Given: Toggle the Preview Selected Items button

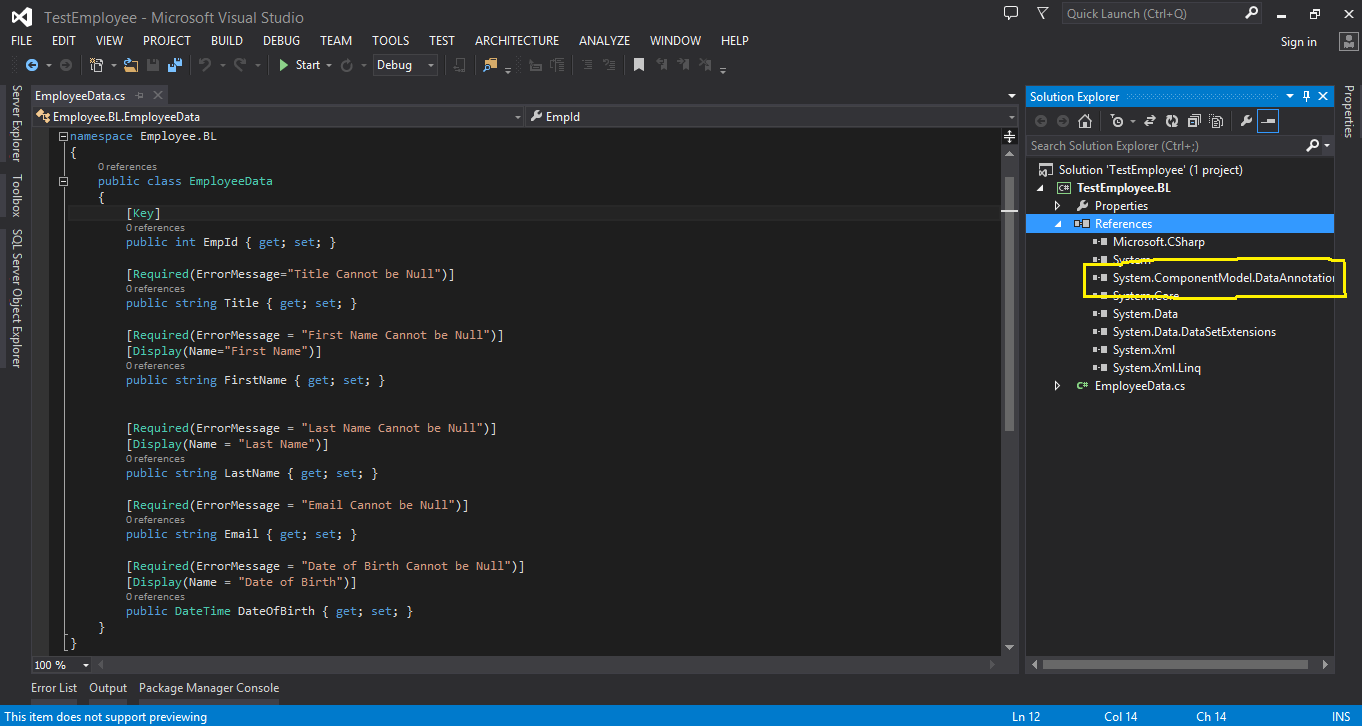Looking at the screenshot, I should 1268,121.
